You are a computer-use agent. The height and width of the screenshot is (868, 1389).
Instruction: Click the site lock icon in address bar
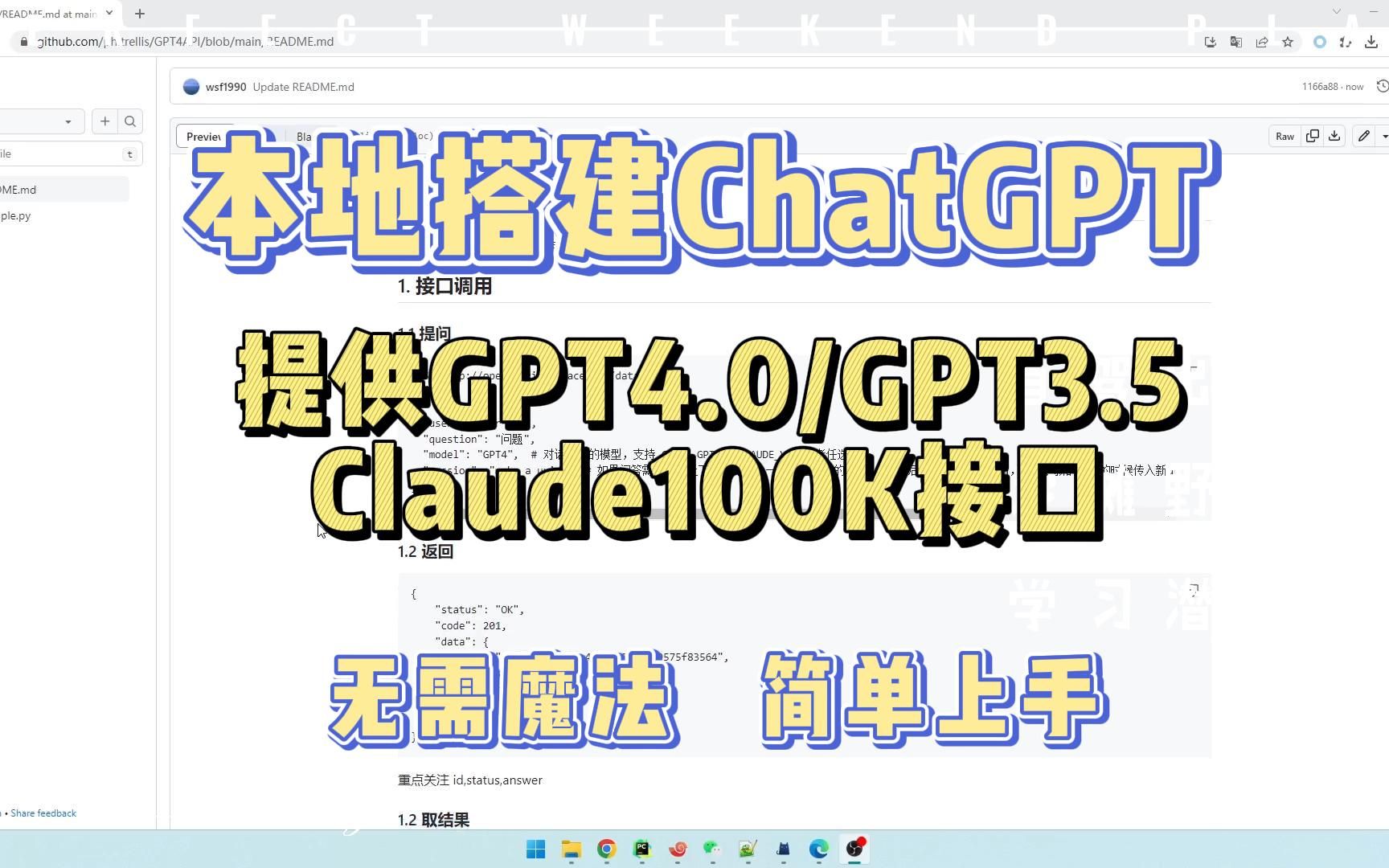pyautogui.click(x=23, y=42)
